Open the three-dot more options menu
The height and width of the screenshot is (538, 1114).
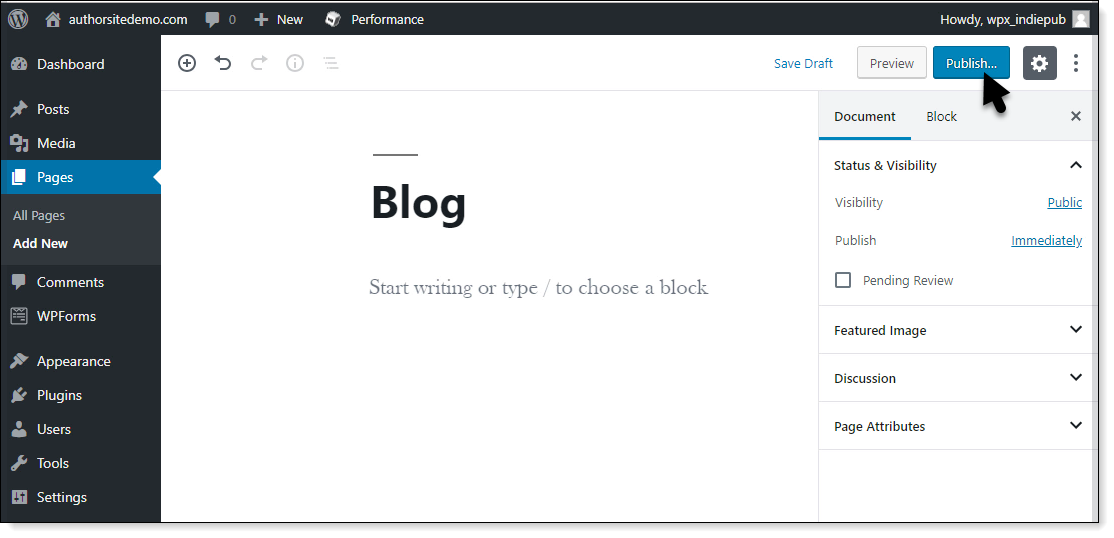tap(1076, 63)
